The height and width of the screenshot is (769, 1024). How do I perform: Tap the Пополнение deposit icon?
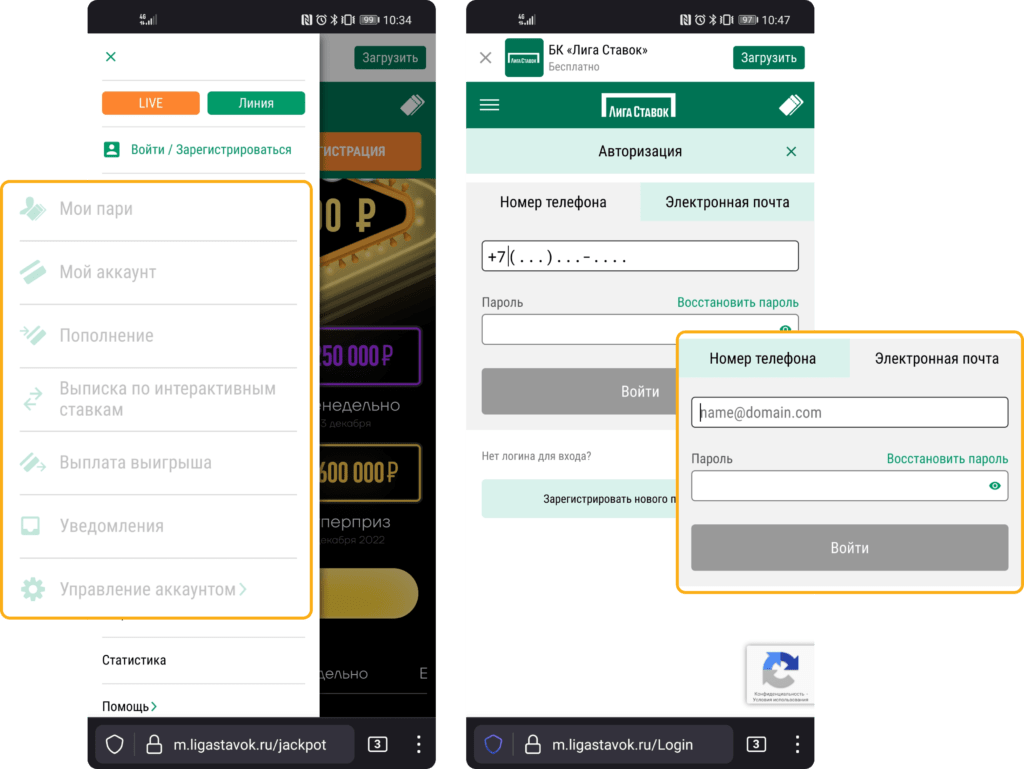(x=33, y=335)
